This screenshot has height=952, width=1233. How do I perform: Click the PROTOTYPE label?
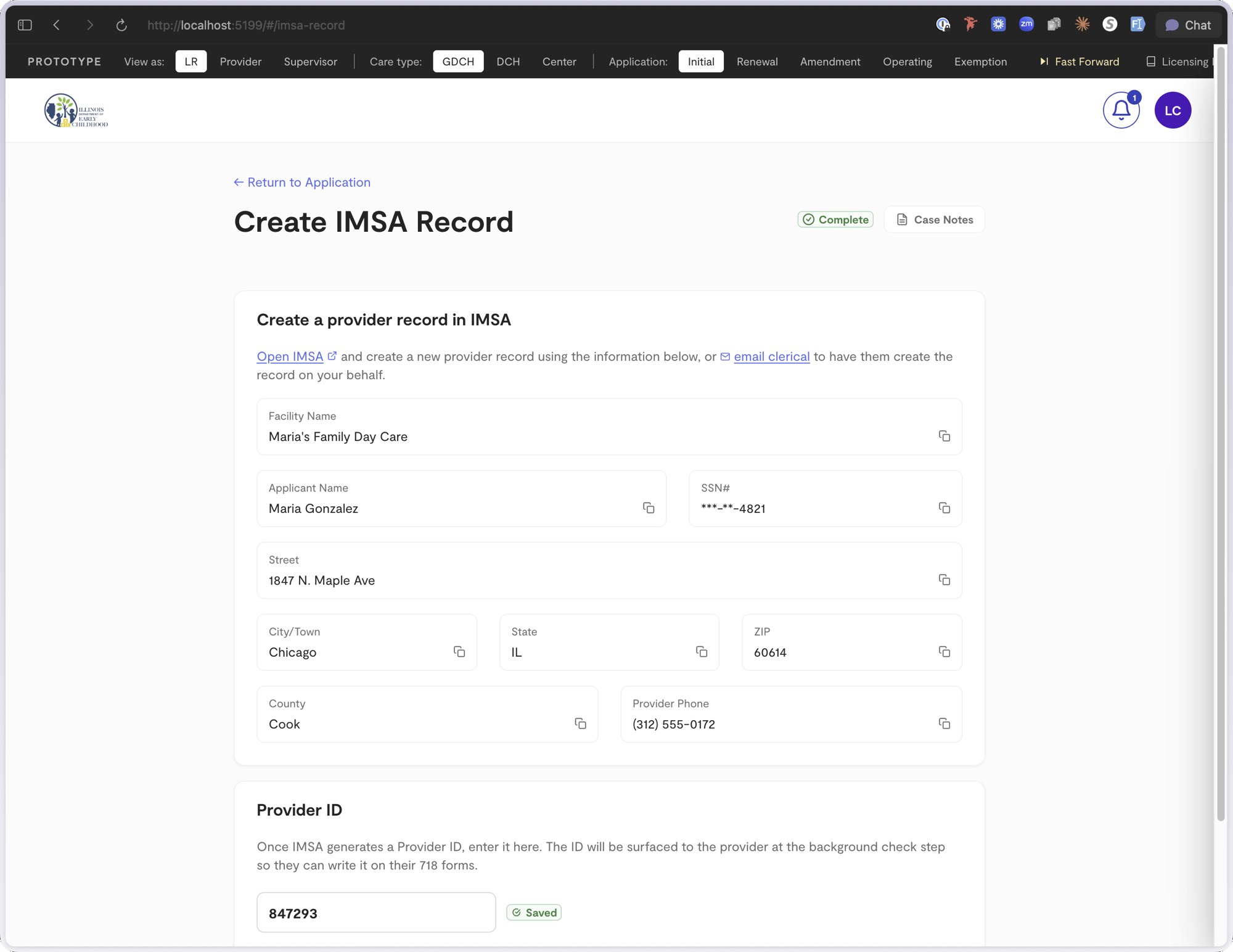64,62
